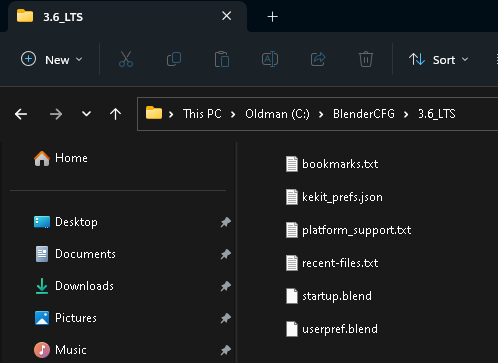Image resolution: width=498 pixels, height=363 pixels.
Task: Select kekit_prefs.json file
Action: 334,197
